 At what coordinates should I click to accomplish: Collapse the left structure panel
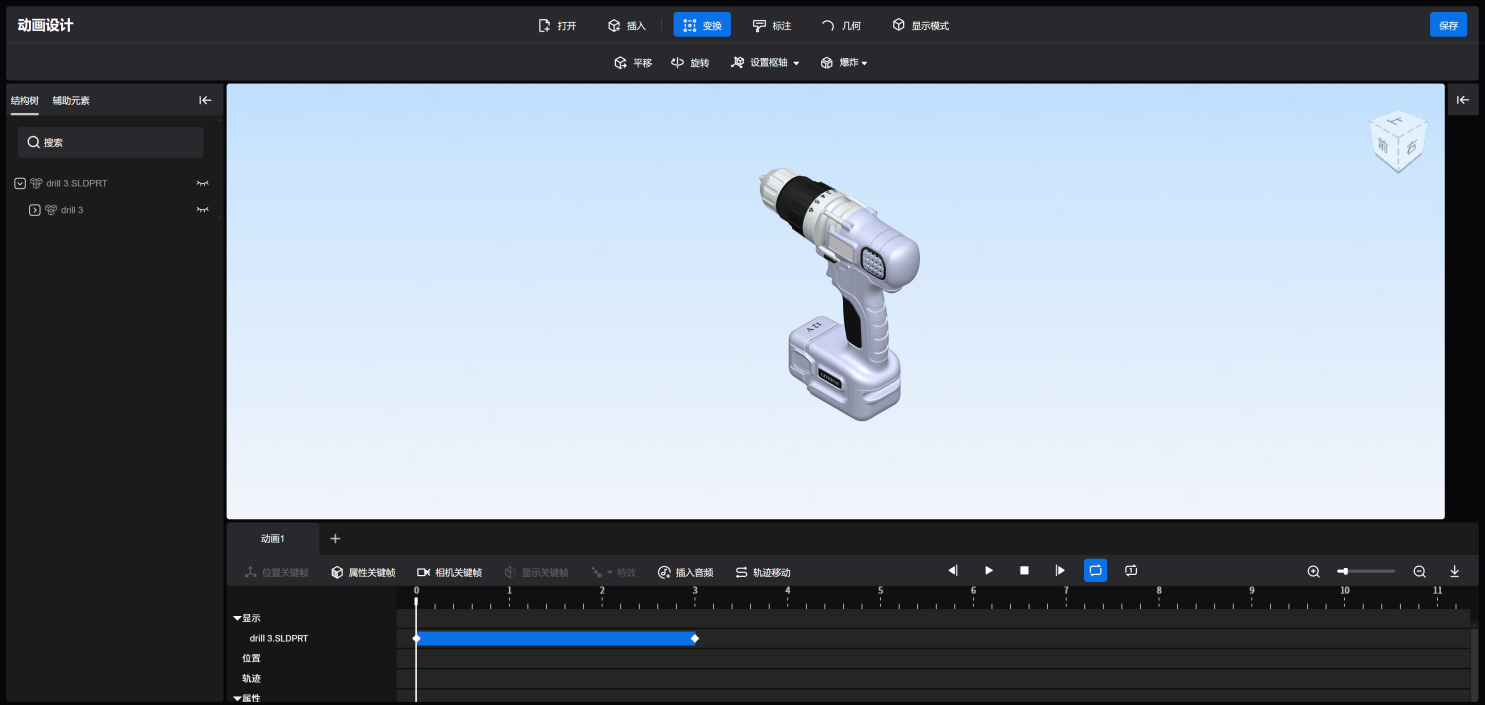205,100
